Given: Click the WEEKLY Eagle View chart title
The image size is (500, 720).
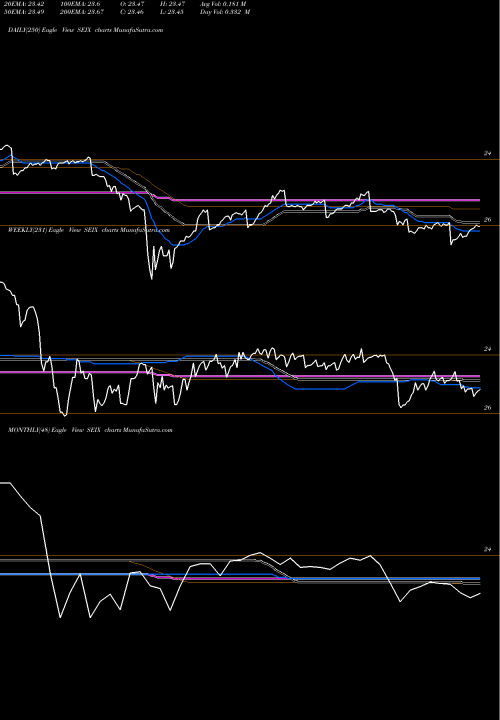Looking at the screenshot, I should point(89,230).
